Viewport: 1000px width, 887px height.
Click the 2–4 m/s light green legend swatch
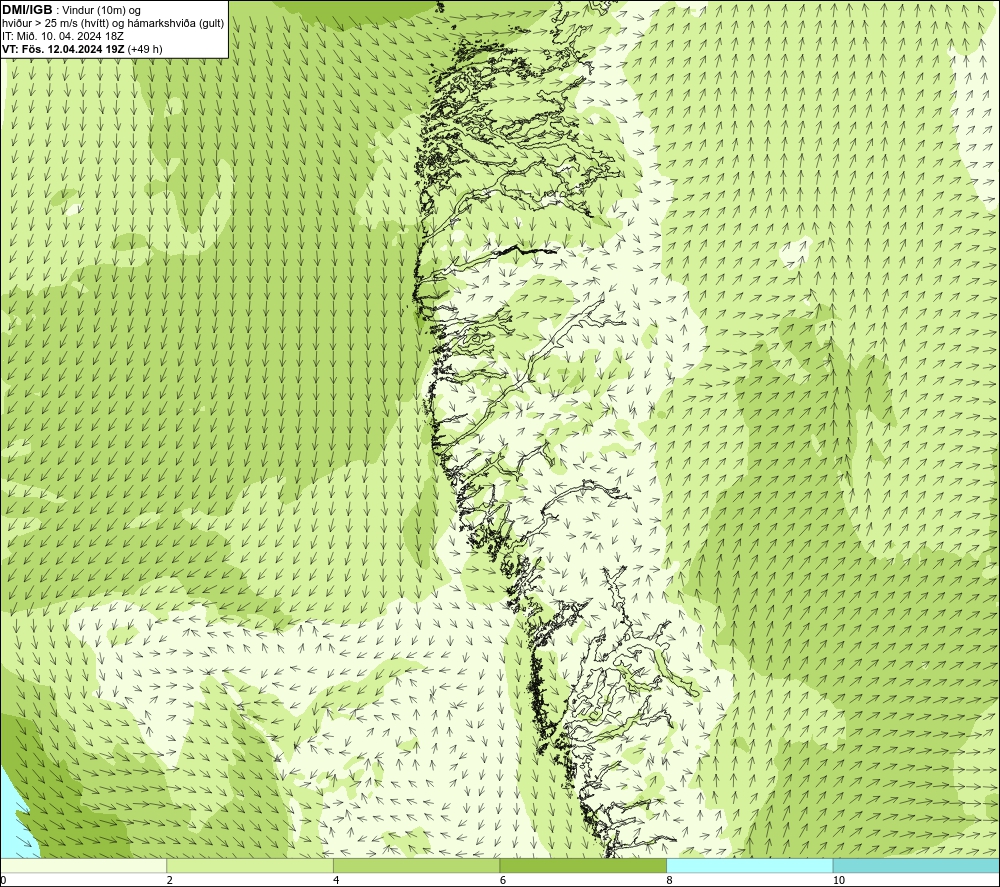[250, 865]
